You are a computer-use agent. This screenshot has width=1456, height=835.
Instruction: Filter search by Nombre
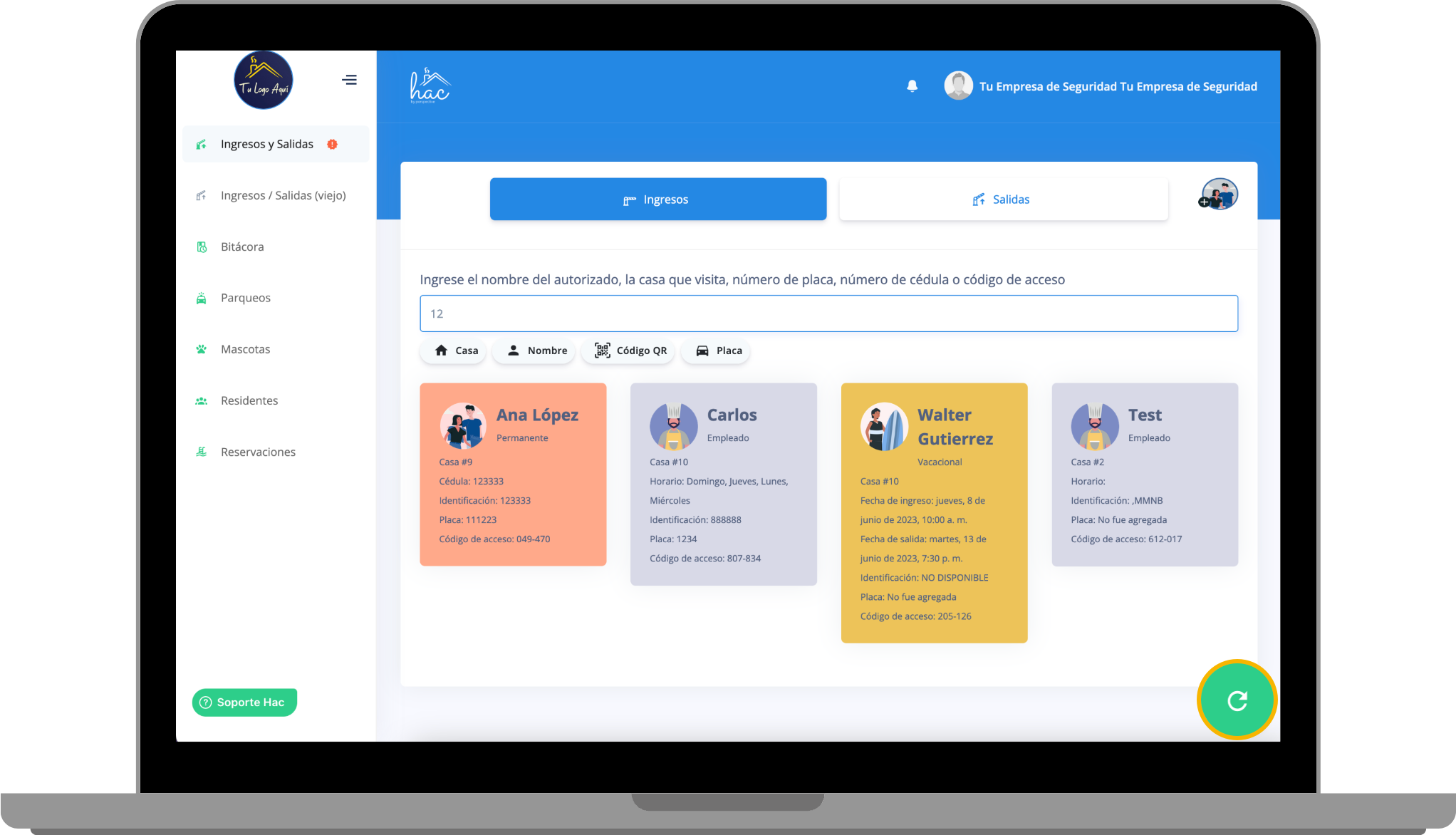tap(534, 351)
